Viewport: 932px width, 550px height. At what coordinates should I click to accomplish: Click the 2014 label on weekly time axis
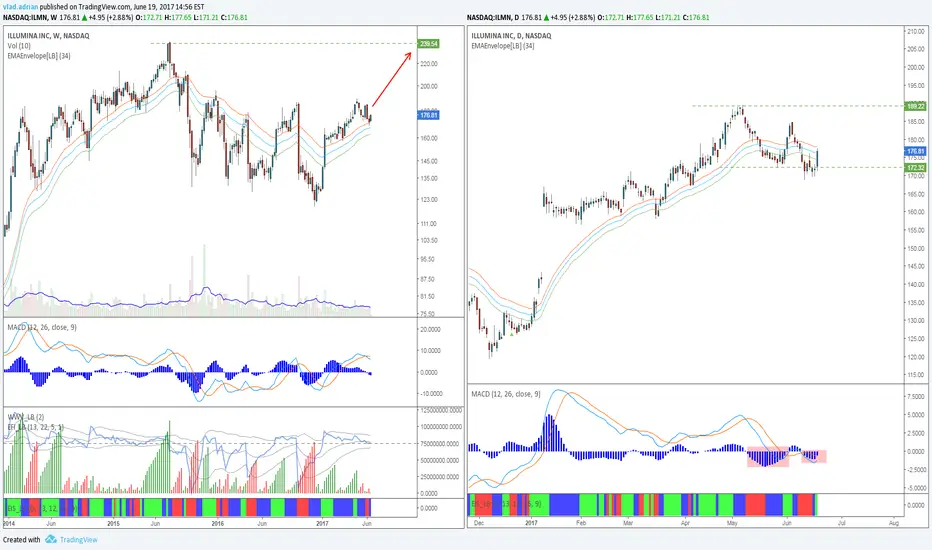click(x=9, y=524)
